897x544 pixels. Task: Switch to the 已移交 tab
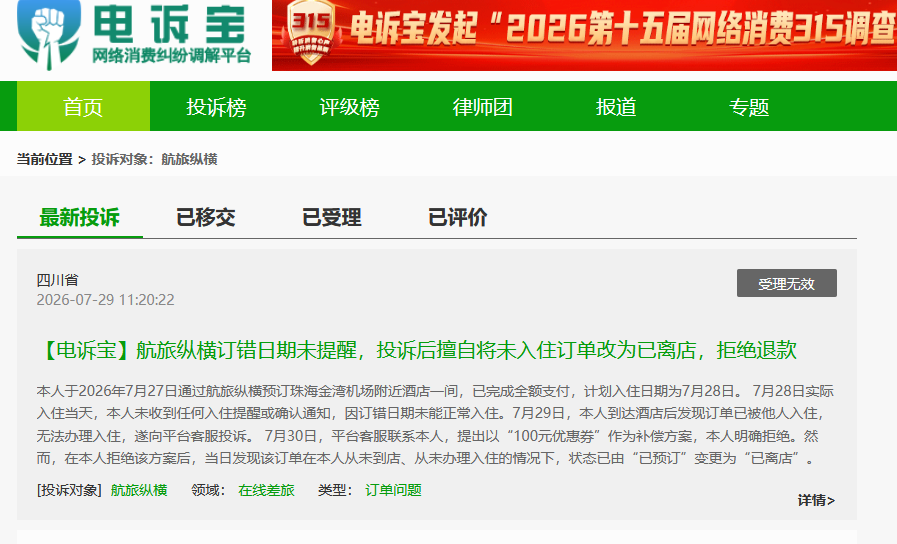(206, 217)
